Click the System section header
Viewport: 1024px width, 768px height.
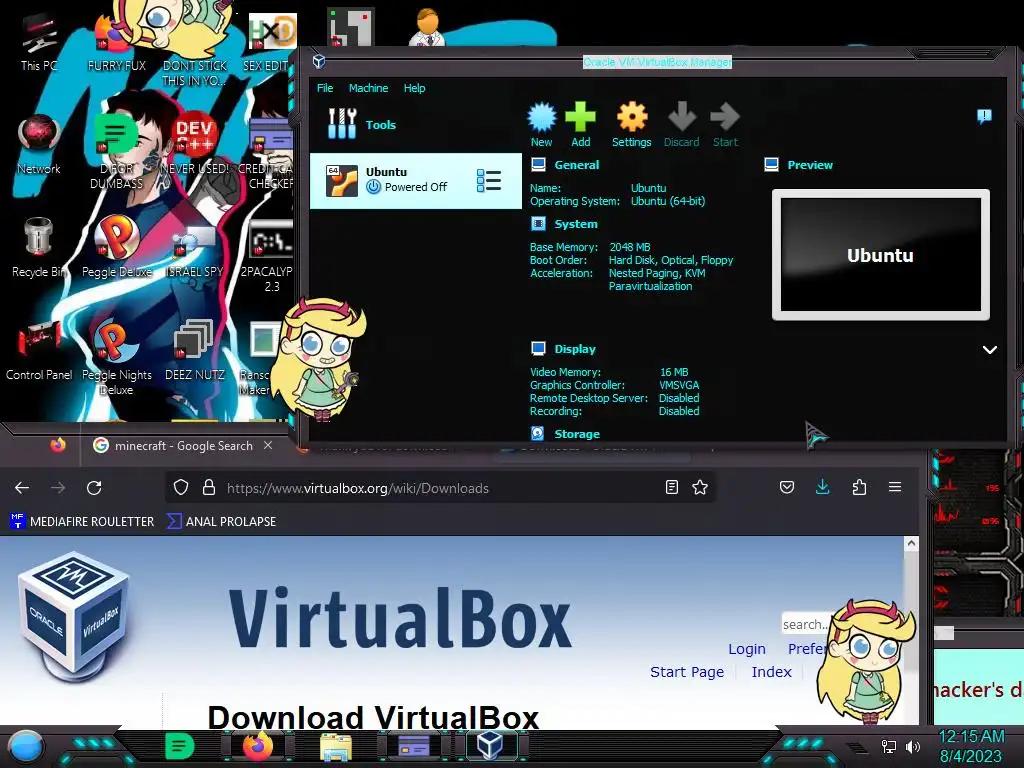click(x=575, y=224)
